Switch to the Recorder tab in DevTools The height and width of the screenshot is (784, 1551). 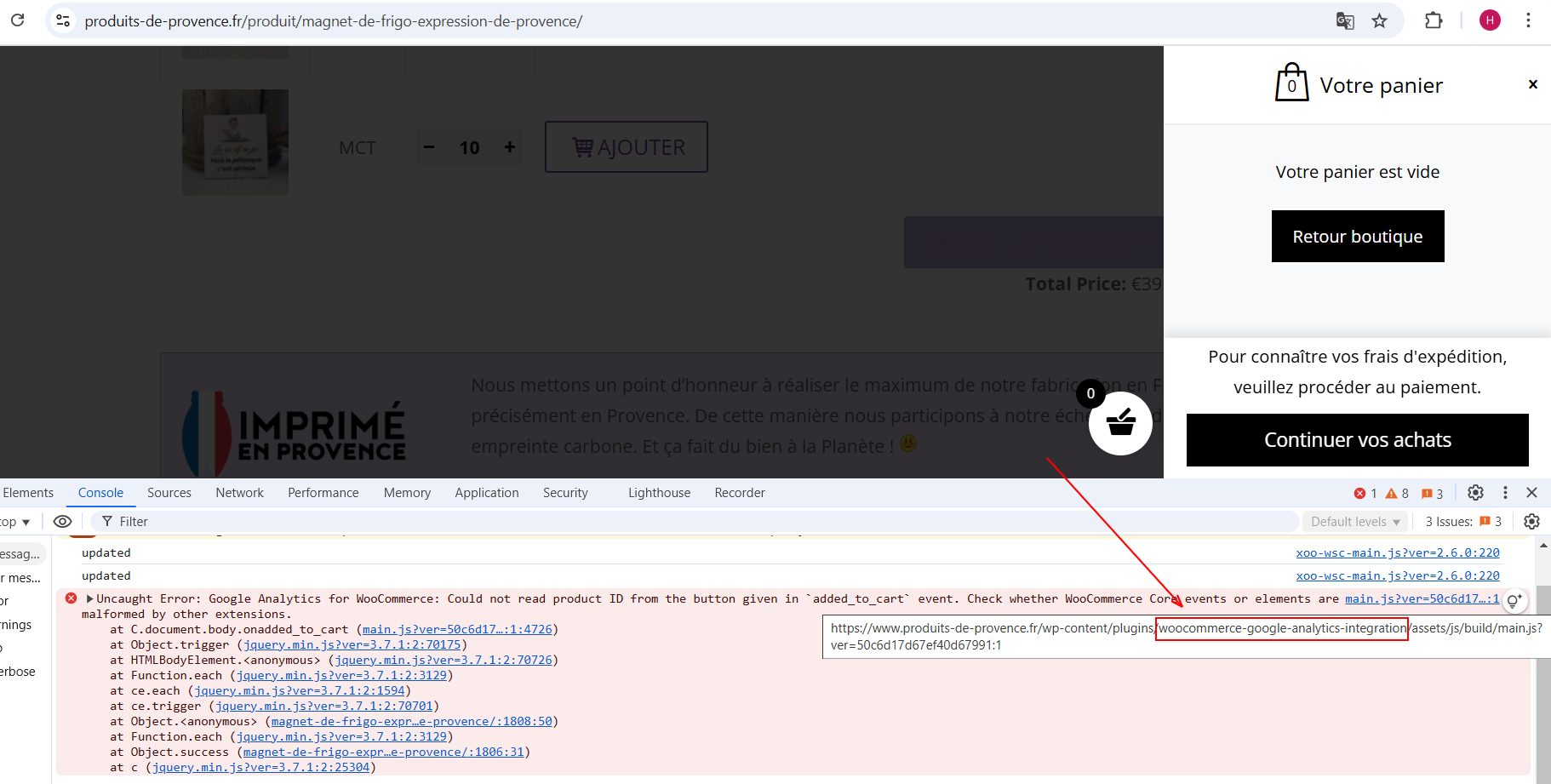740,493
